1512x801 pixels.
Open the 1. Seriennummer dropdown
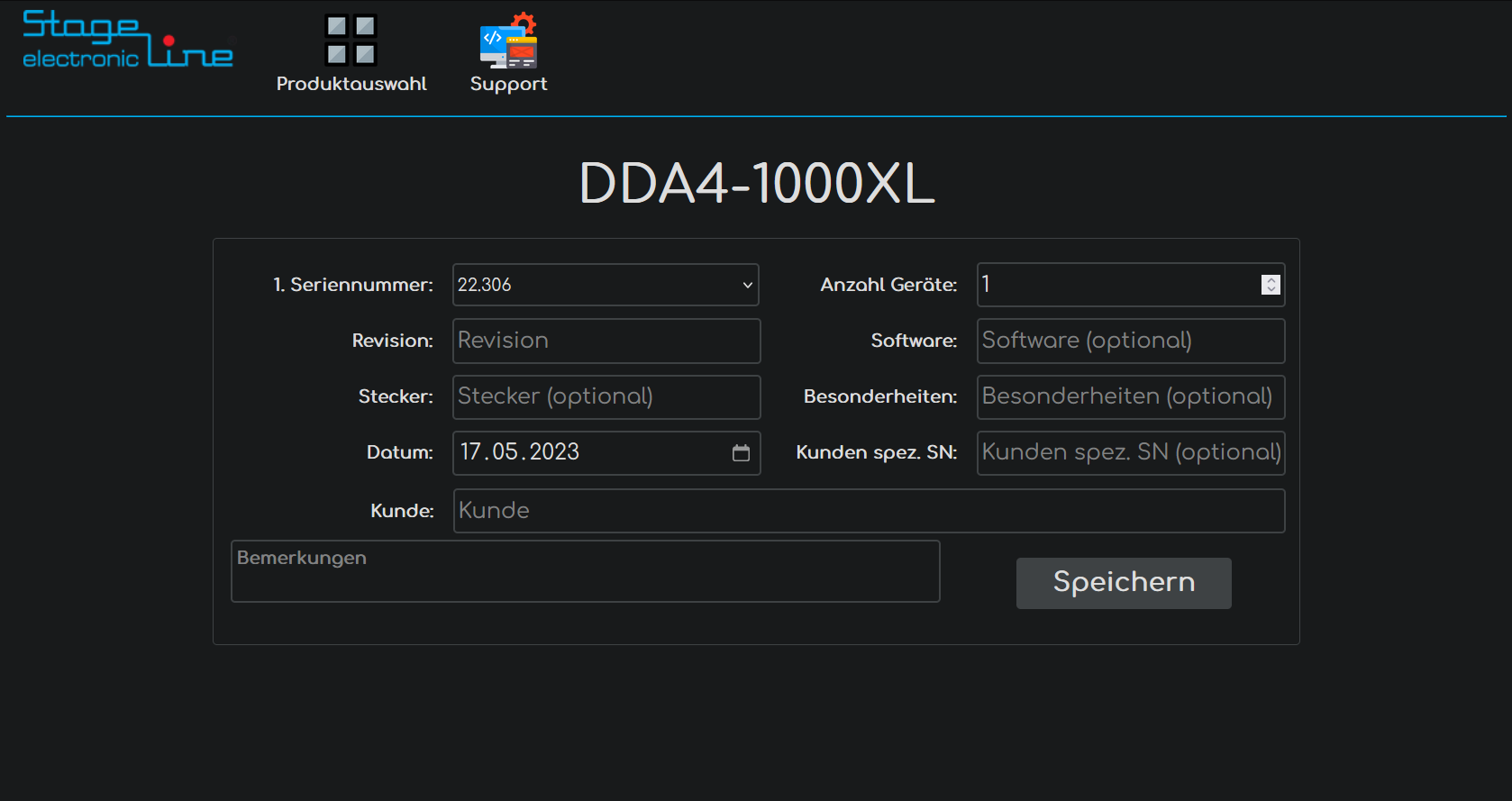pyautogui.click(x=606, y=285)
